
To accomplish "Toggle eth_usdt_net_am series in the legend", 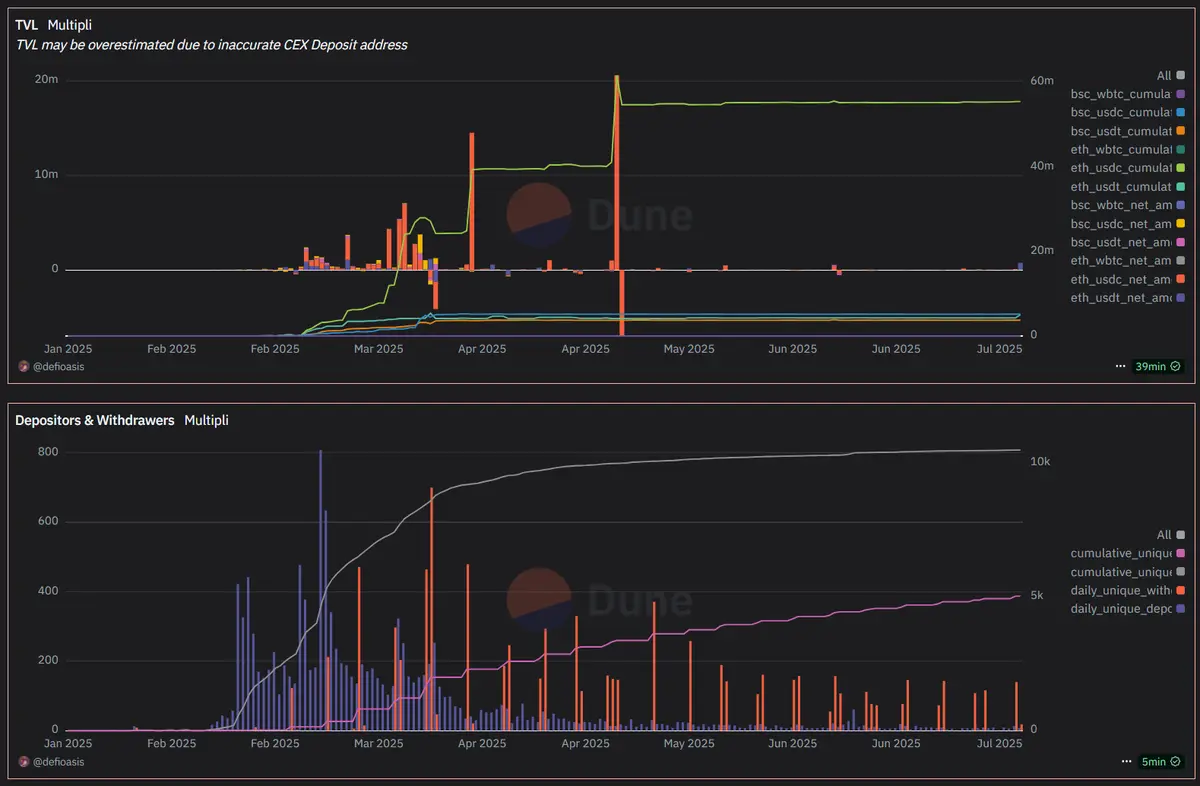I will pos(1127,297).
